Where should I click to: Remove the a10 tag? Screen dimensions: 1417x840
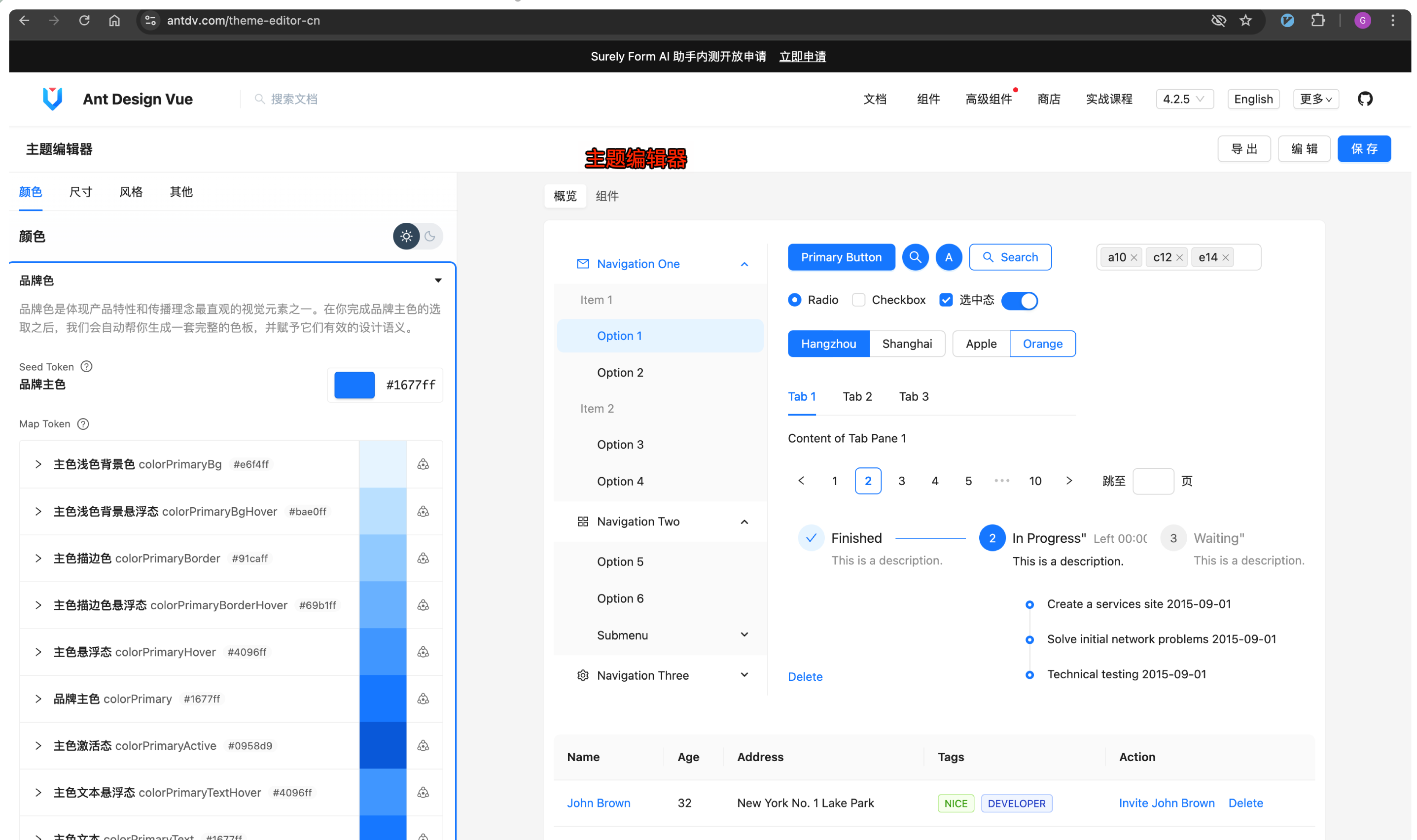click(x=1134, y=257)
